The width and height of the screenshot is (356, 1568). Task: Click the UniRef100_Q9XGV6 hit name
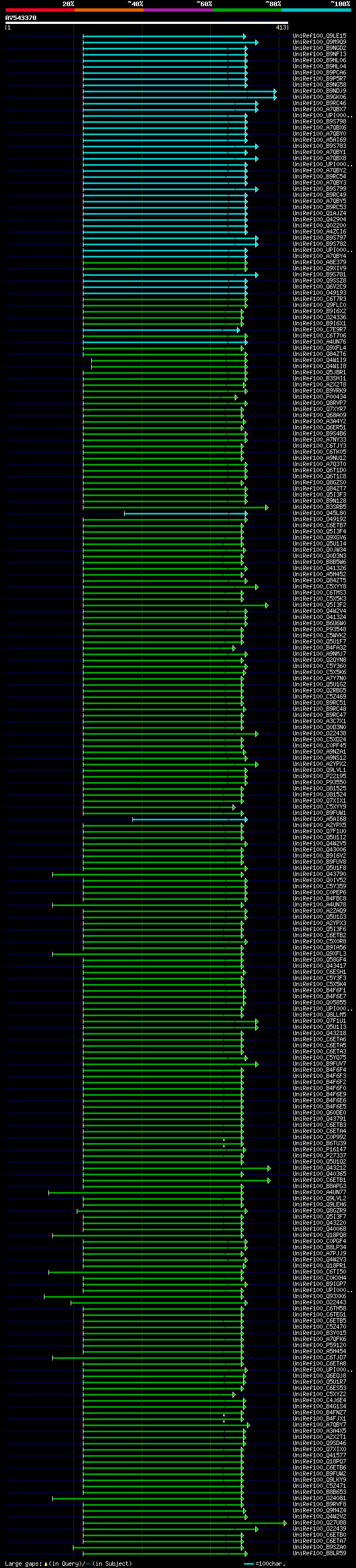click(319, 537)
